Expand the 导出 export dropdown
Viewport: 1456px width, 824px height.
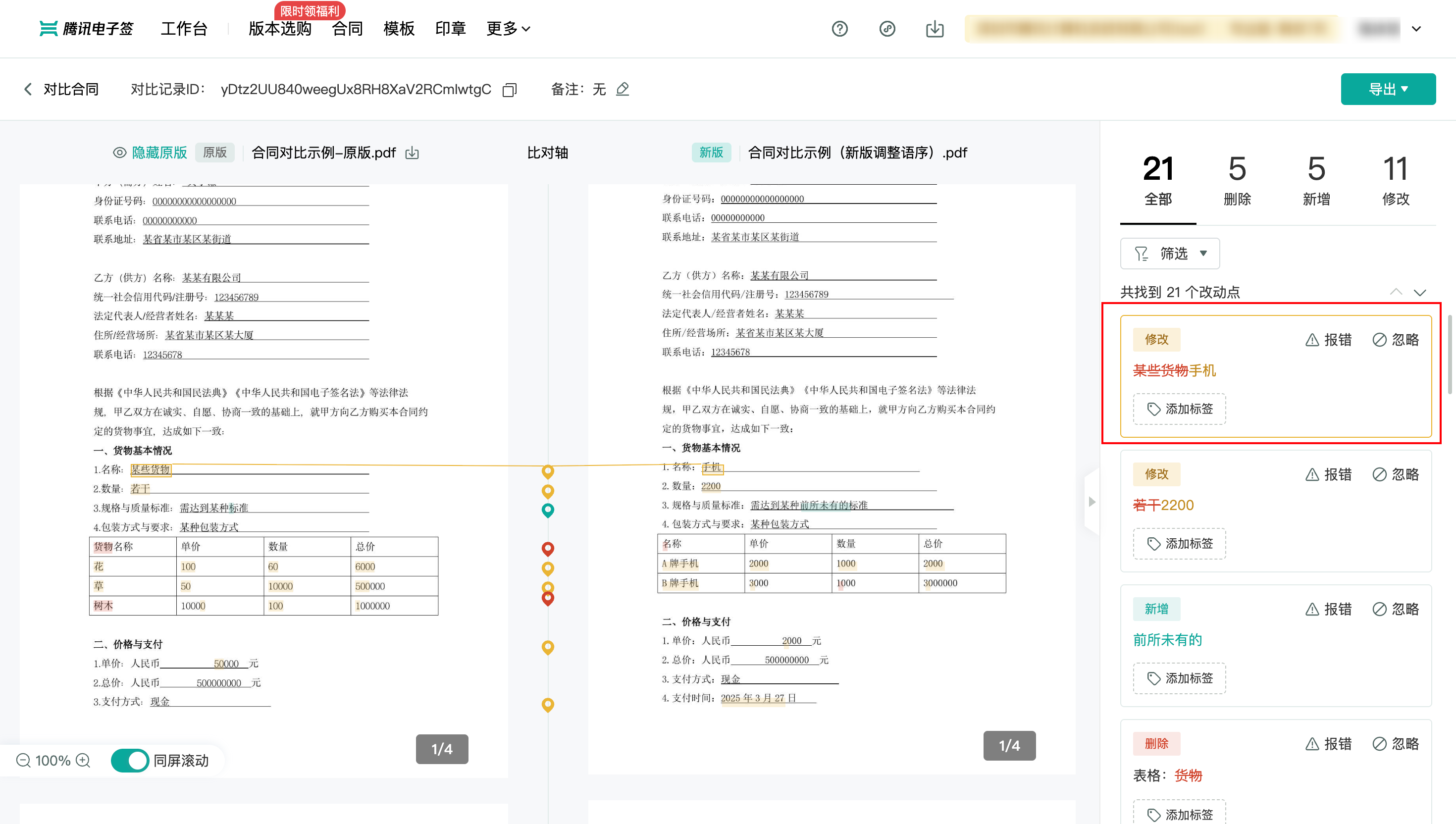1388,89
